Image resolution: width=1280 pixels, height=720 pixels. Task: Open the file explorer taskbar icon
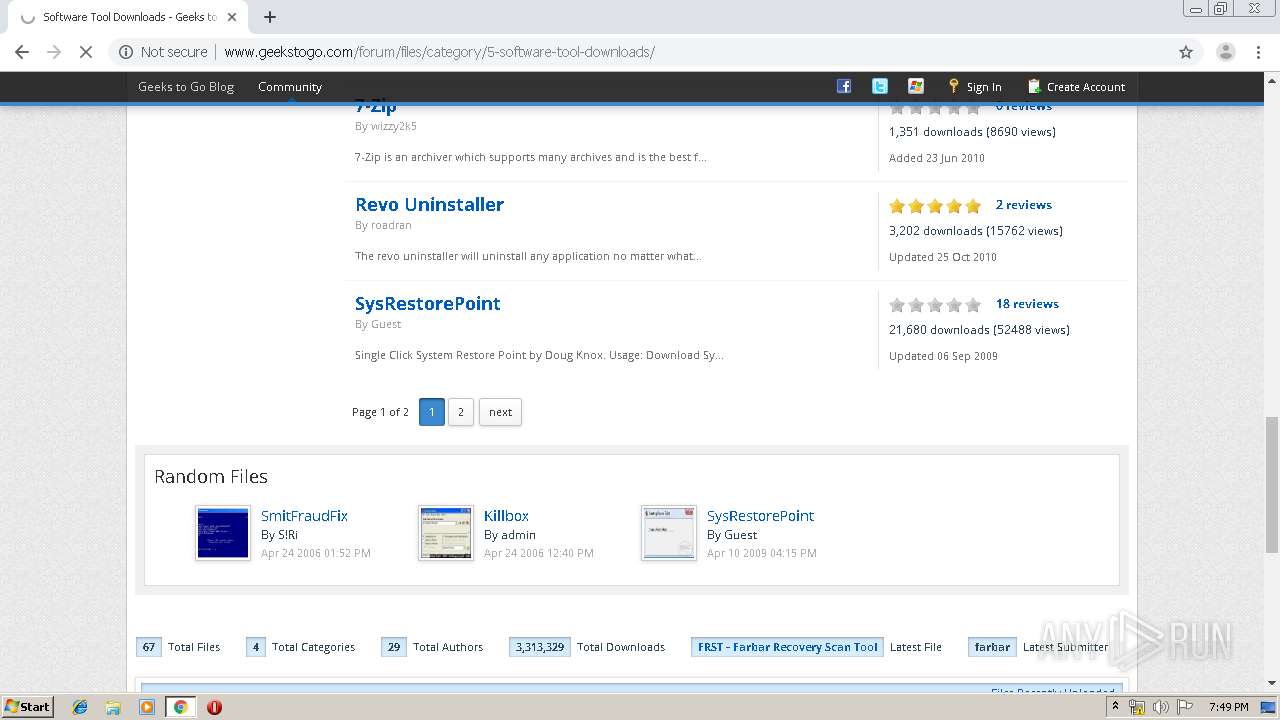tap(113, 707)
